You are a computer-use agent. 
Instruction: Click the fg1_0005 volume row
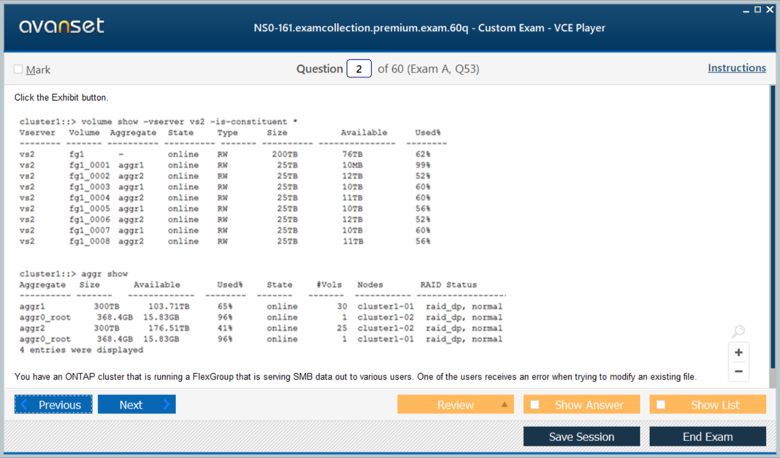point(225,209)
